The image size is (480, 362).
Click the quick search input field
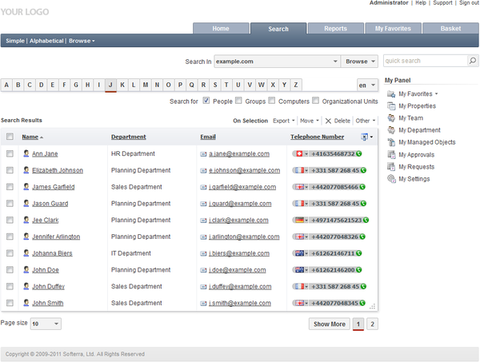[426, 61]
